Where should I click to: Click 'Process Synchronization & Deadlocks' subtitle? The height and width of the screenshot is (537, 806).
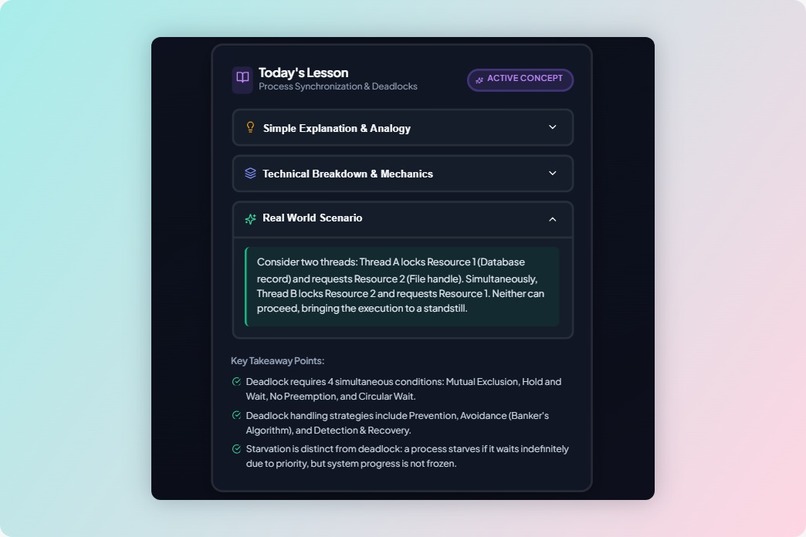pyautogui.click(x=338, y=86)
